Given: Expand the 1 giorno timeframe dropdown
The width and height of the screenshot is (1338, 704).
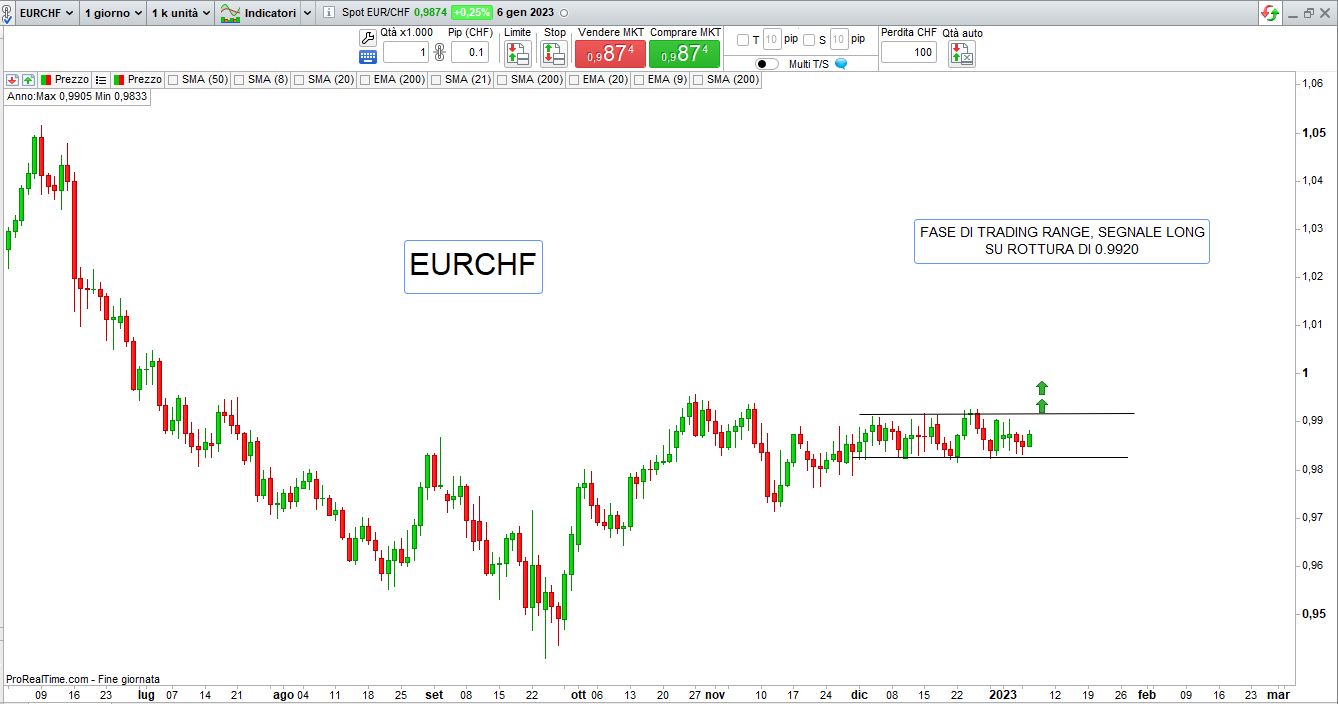Looking at the screenshot, I should point(113,13).
